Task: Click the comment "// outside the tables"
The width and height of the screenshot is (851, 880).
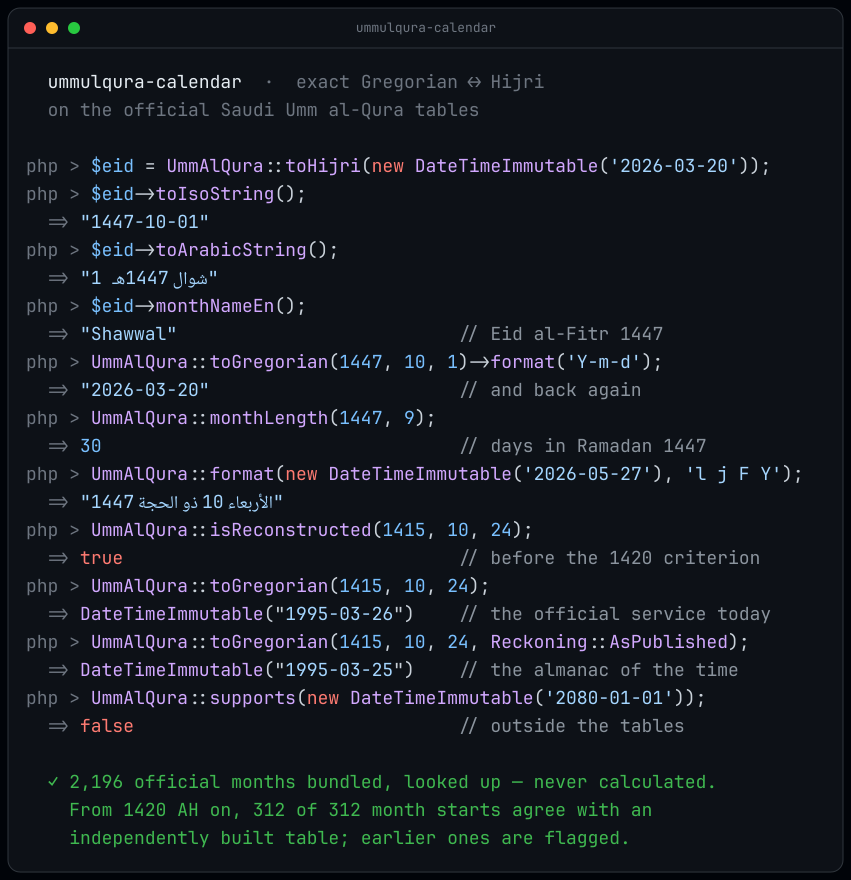Action: (572, 726)
